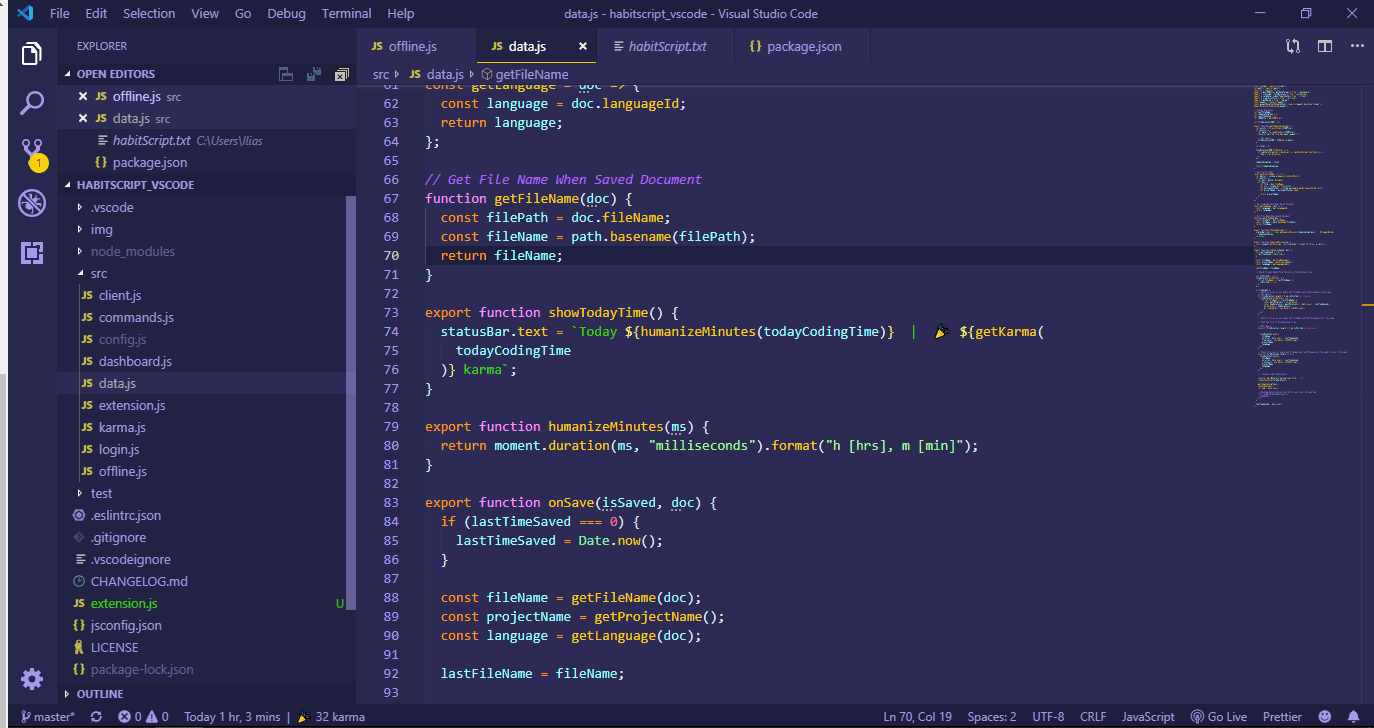Open the Terminal menu
1374x728 pixels.
point(346,14)
